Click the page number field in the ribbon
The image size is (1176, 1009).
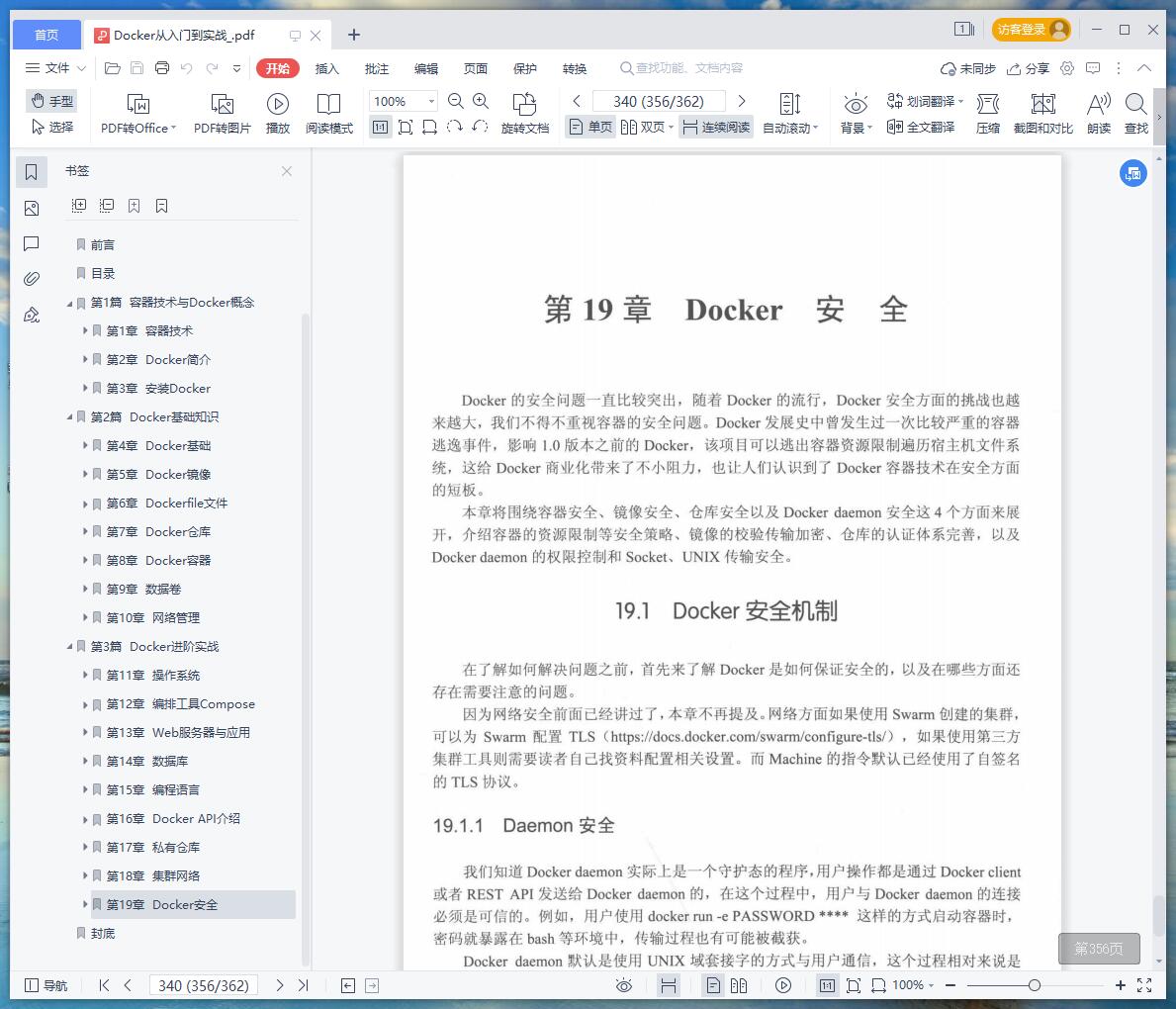659,101
